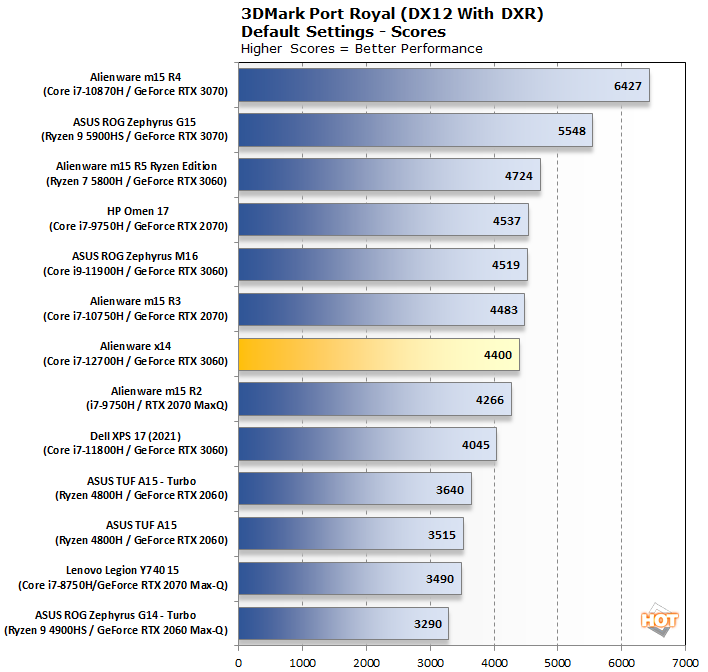Click the 'ASUS ROG Zephyrus M16' label
This screenshot has width=708, height=672.
tap(135, 256)
